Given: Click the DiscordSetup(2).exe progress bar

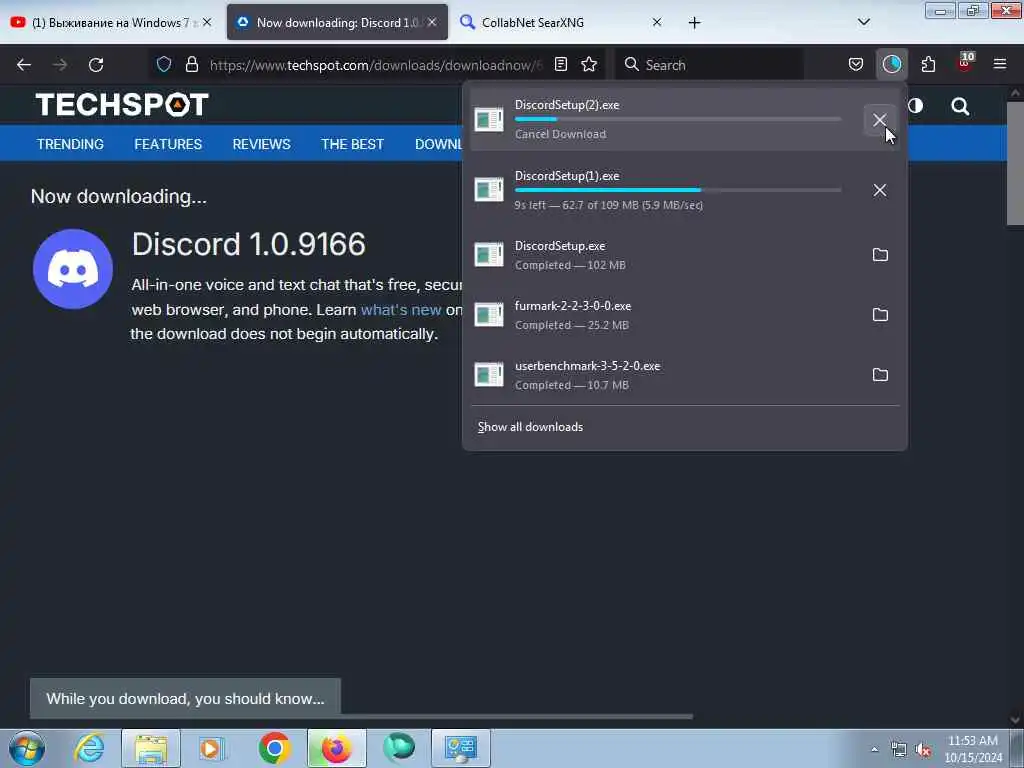Looking at the screenshot, I should tap(678, 120).
